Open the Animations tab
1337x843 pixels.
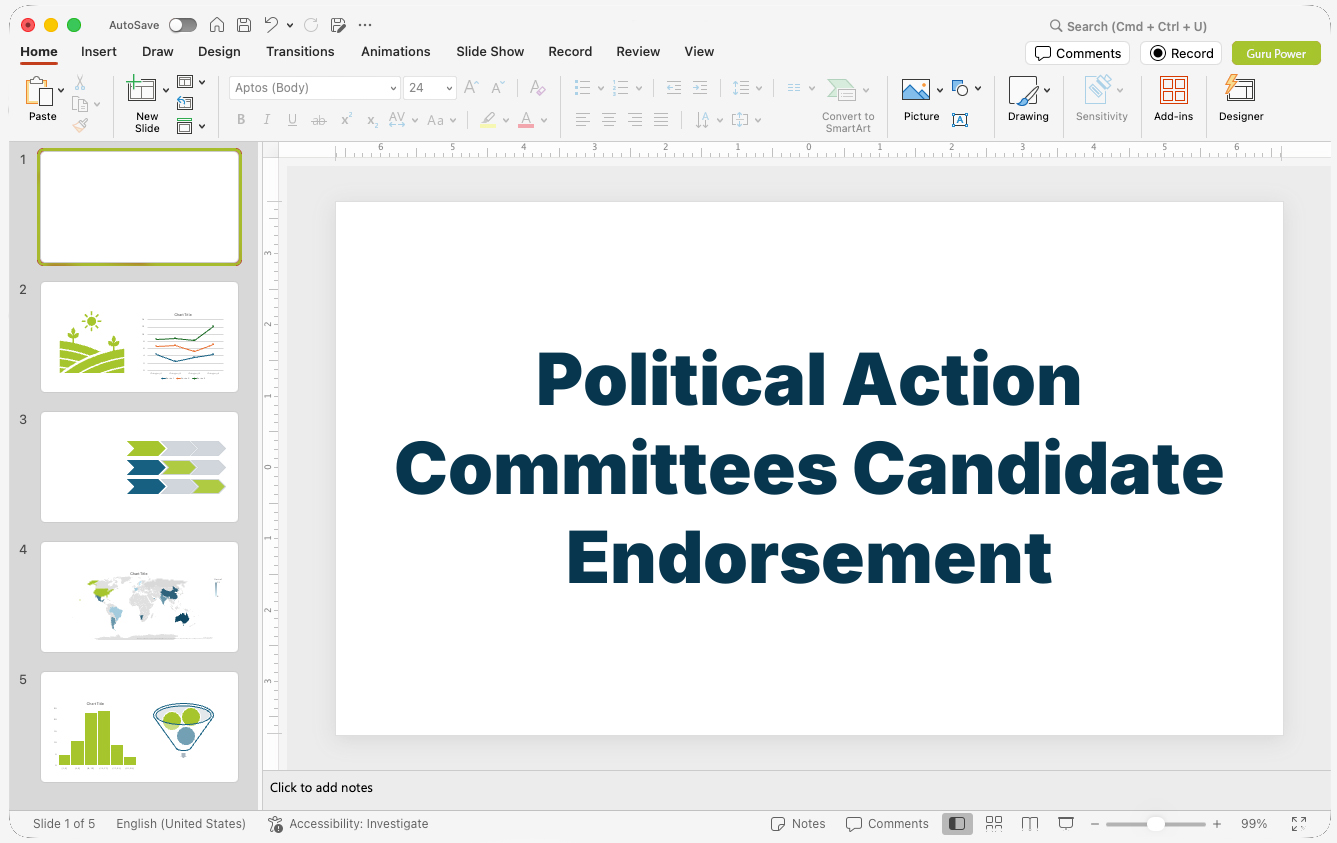pyautogui.click(x=395, y=52)
